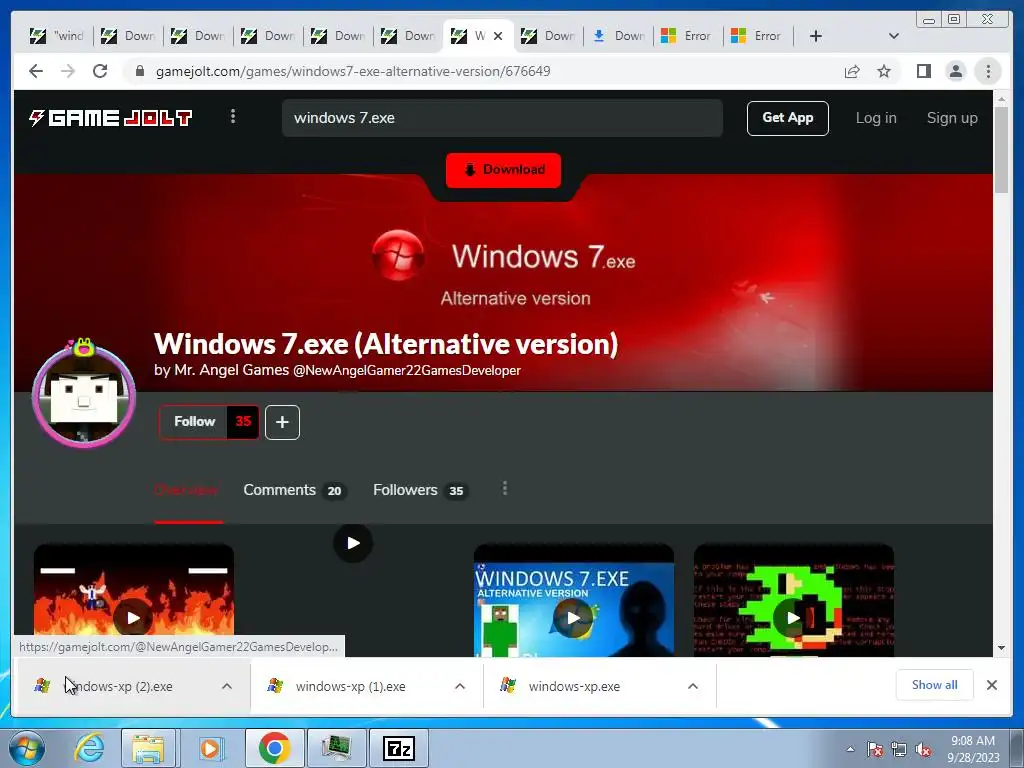Bookmark this page with the star icon
Image resolution: width=1024 pixels, height=768 pixels.
[884, 71]
